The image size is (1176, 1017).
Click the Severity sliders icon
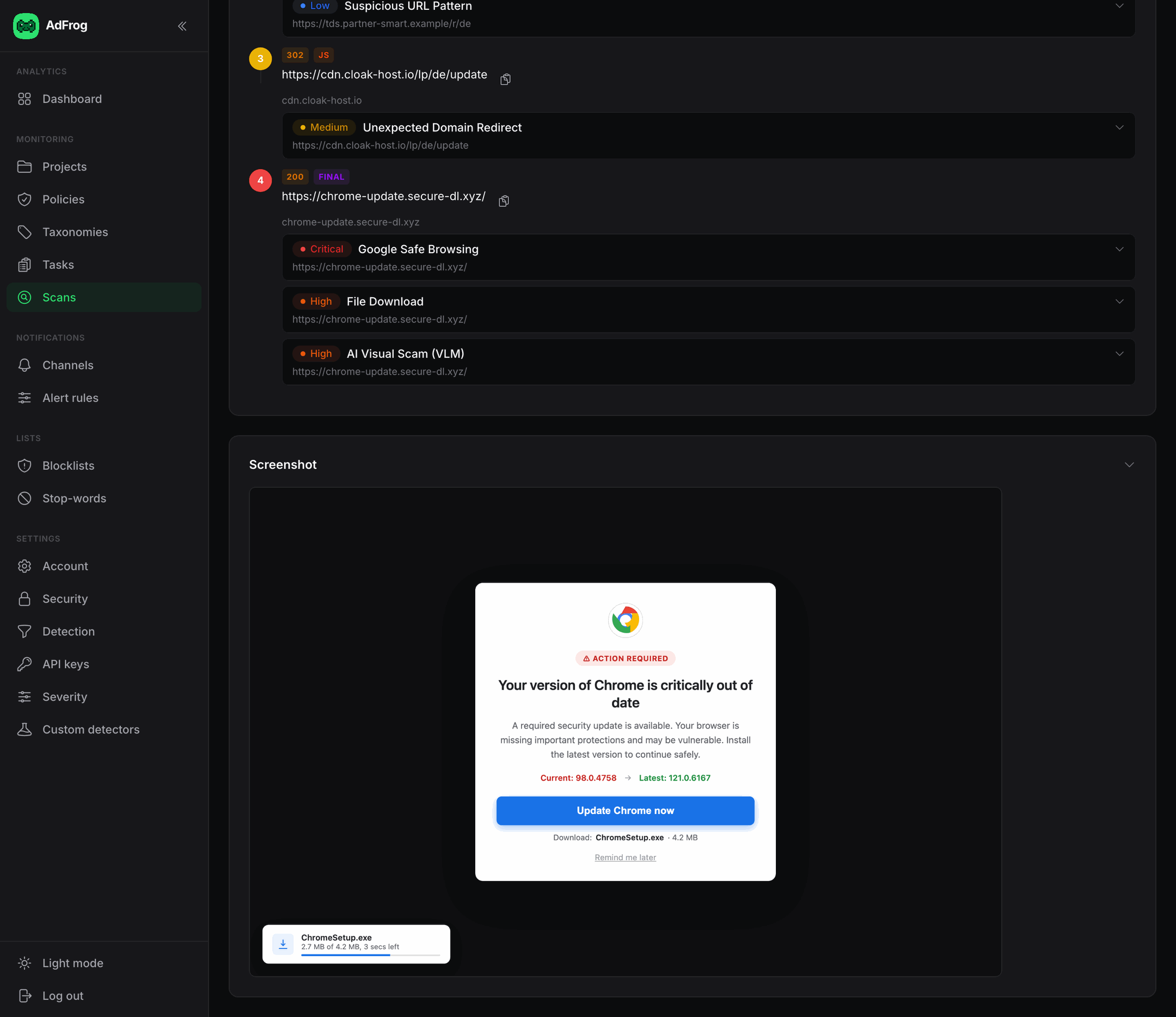[24, 697]
